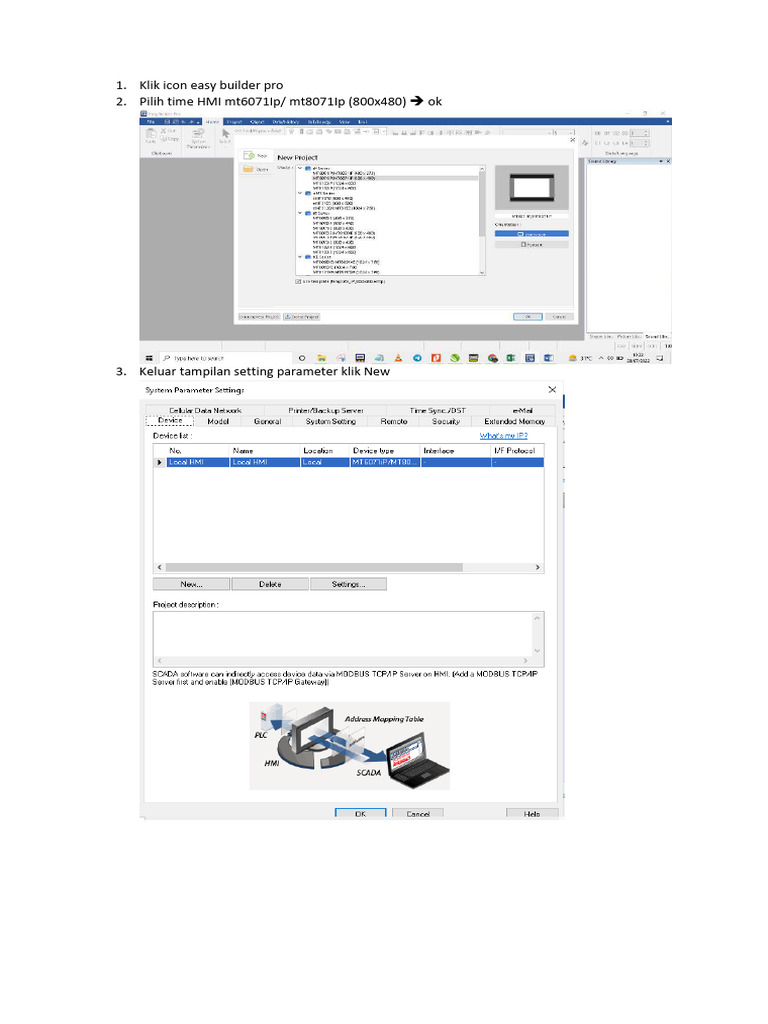This screenshot has width=768, height=1024.
Task: Open File Explorer from the taskbar
Action: pos(321,358)
